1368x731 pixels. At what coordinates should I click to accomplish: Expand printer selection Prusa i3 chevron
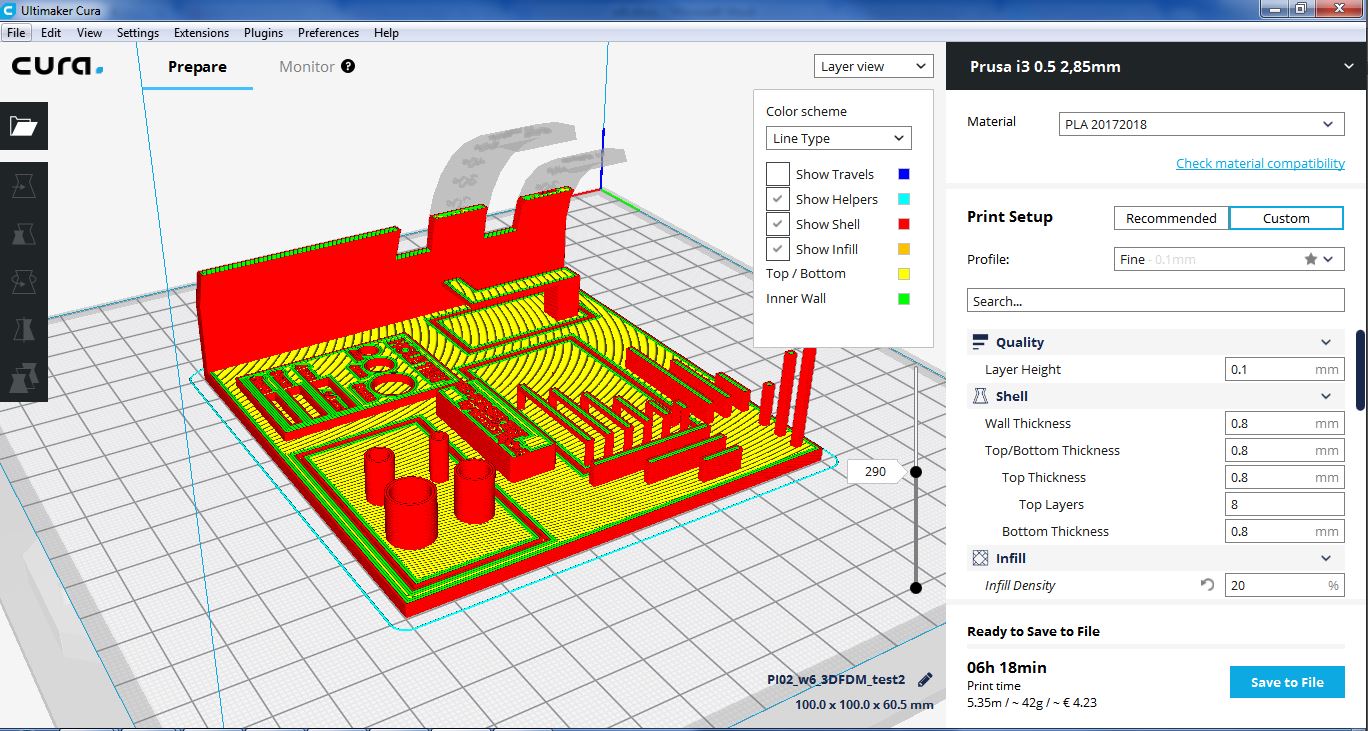click(1350, 67)
